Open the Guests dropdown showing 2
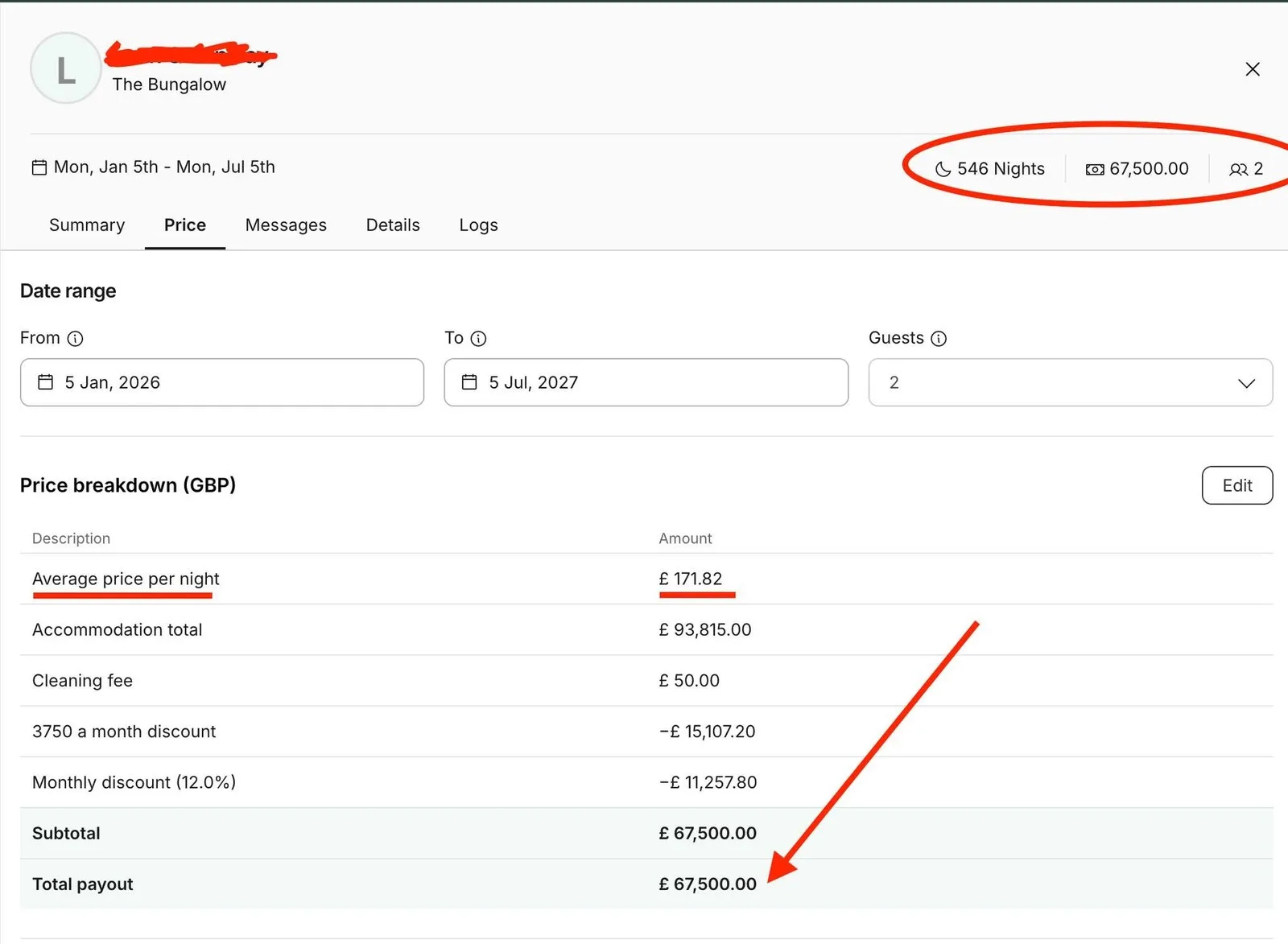 1070,382
